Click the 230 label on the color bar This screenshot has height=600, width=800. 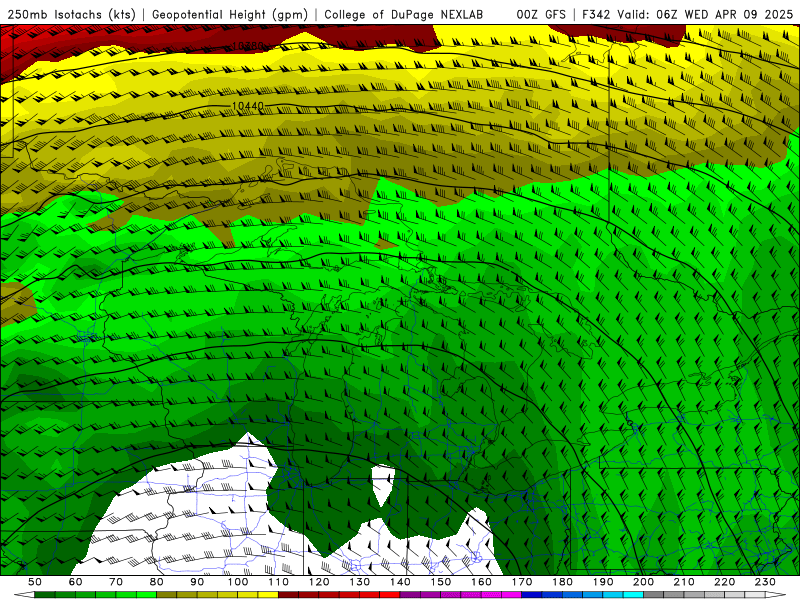coord(765,582)
